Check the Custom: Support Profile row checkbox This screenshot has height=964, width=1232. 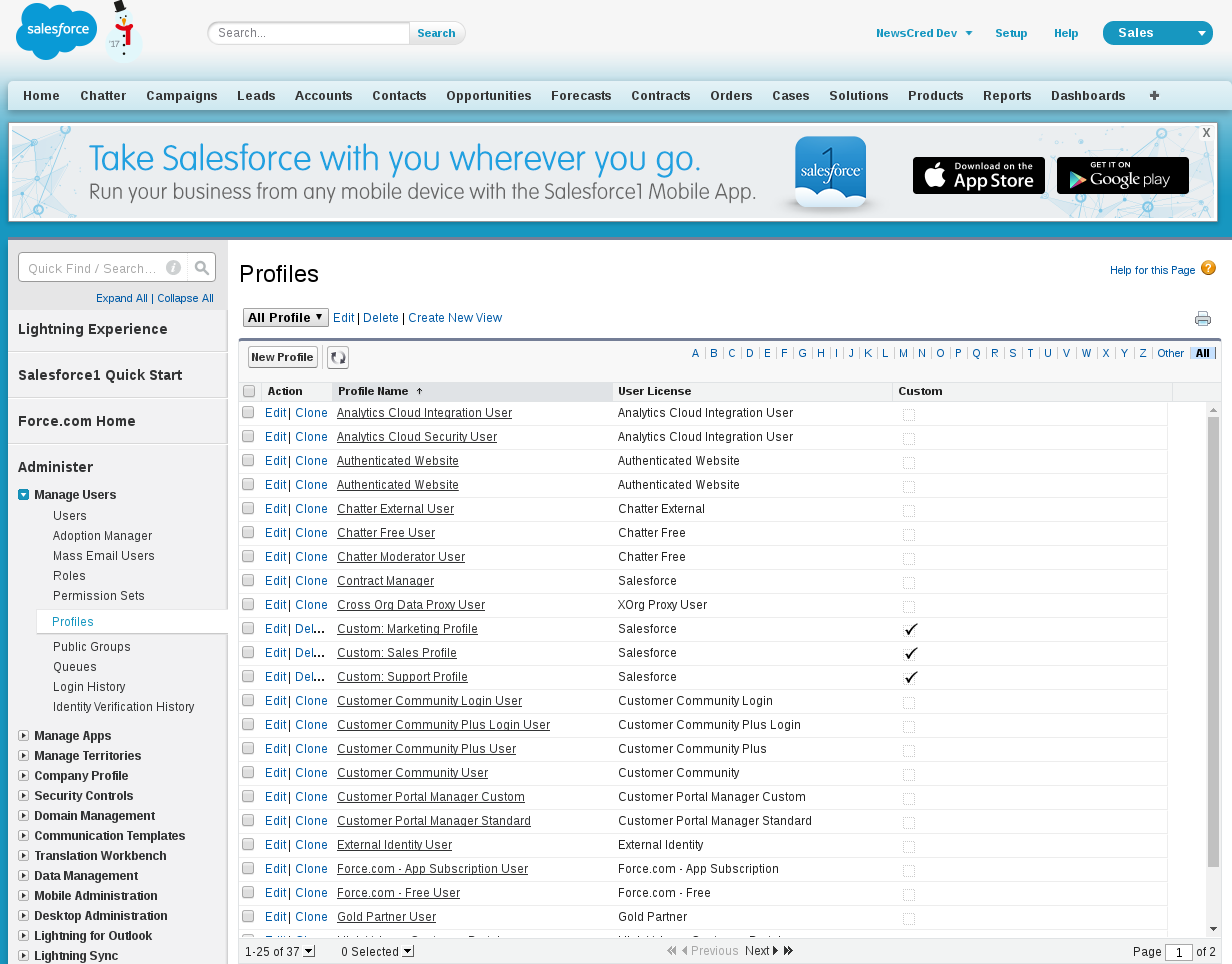pos(248,676)
